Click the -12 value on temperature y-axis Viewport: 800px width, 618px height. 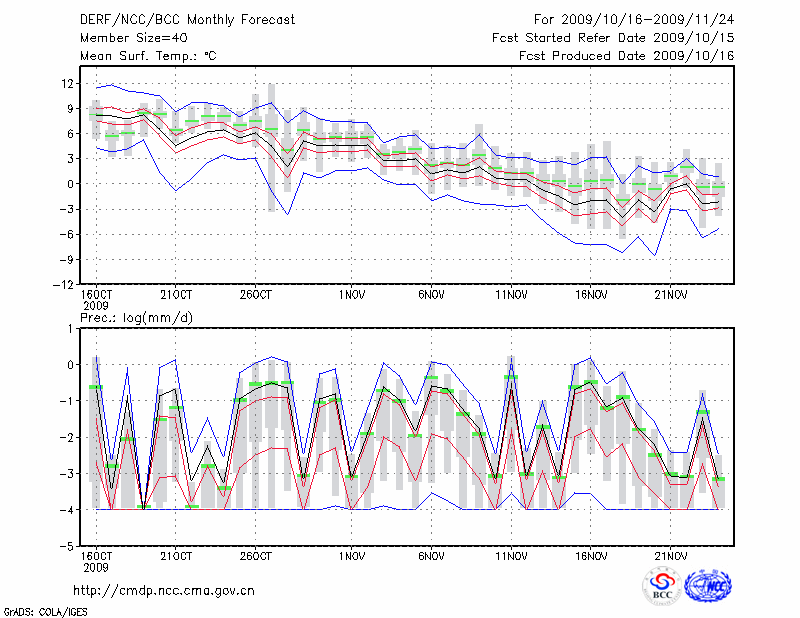pyautogui.click(x=63, y=285)
